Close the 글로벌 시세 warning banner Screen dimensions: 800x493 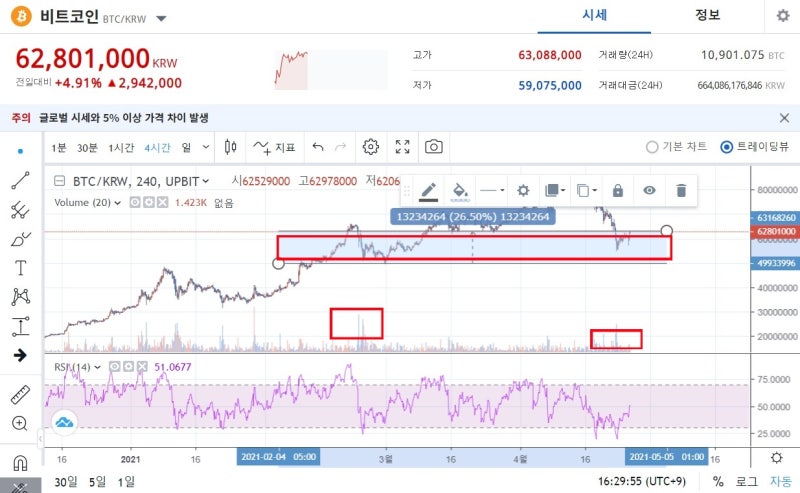click(x=784, y=118)
